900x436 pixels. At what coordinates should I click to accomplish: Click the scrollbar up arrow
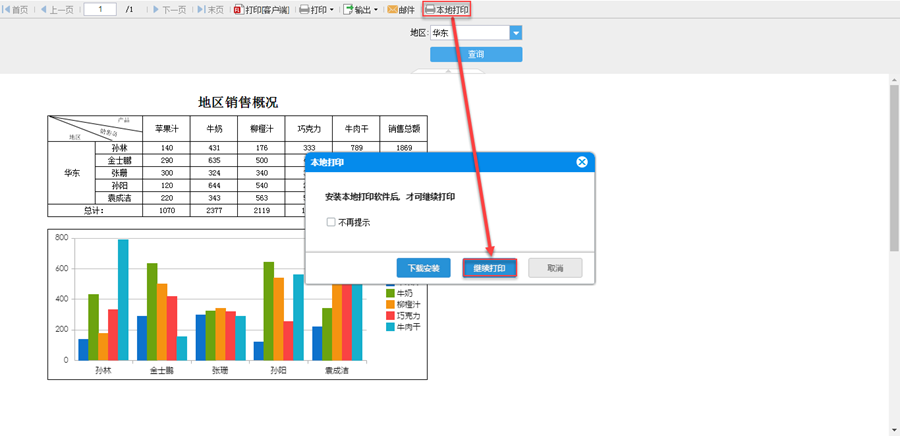point(894,79)
